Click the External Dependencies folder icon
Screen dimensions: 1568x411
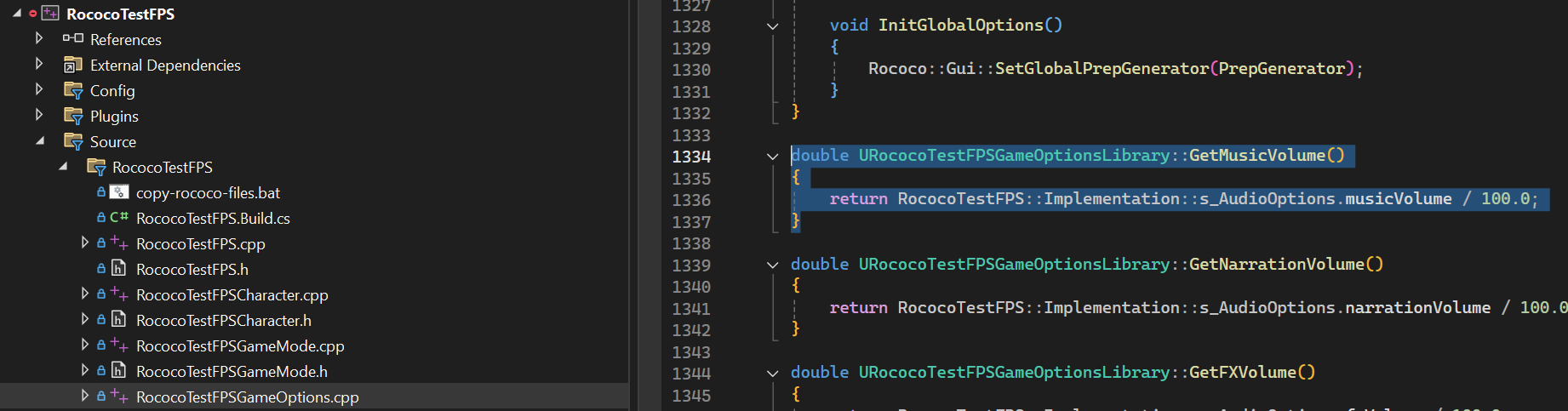pyautogui.click(x=72, y=65)
